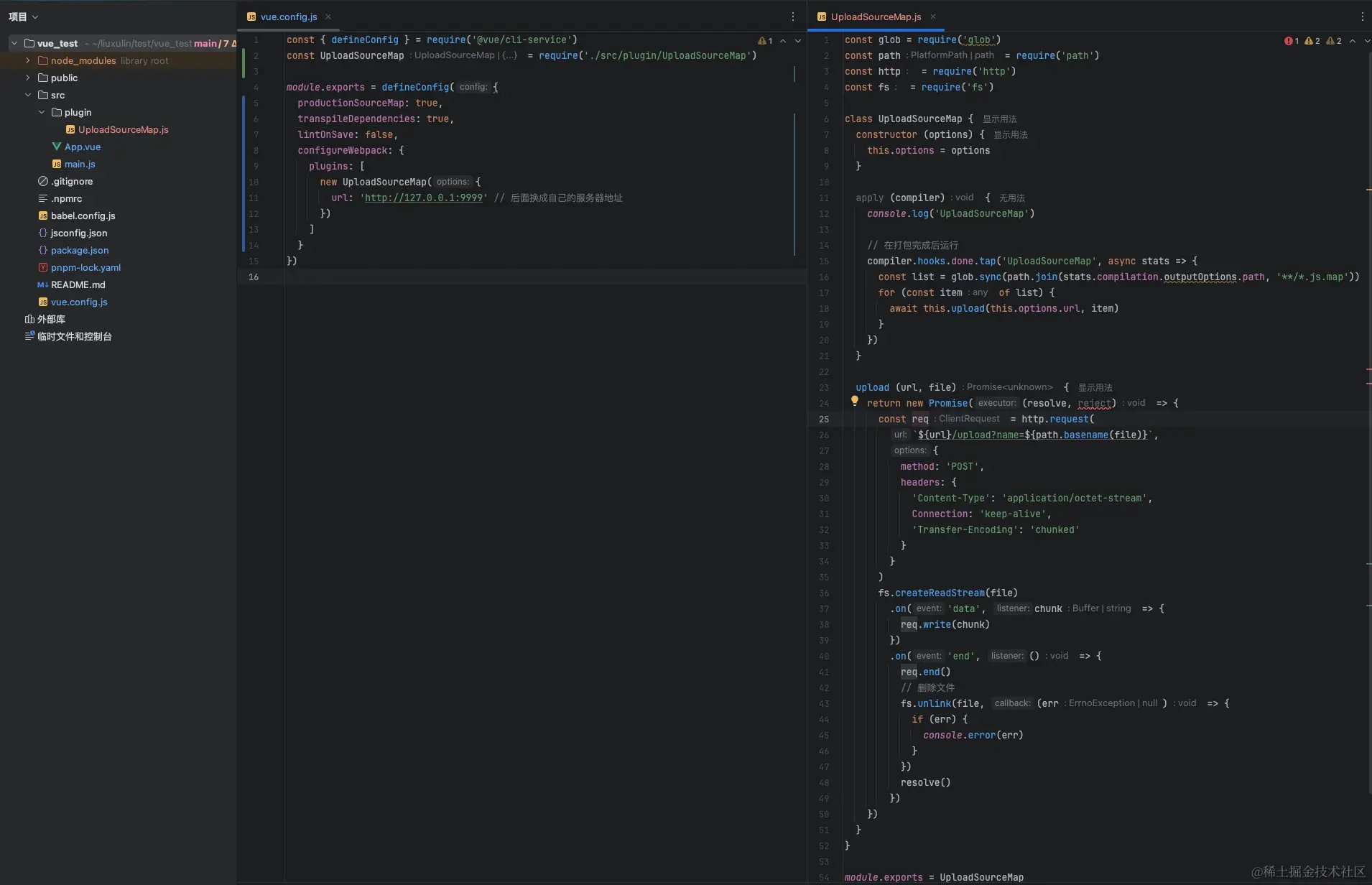Click the 显示用法 hint beside class UploadSourceMap
The height and width of the screenshot is (885, 1372).
click(x=999, y=119)
